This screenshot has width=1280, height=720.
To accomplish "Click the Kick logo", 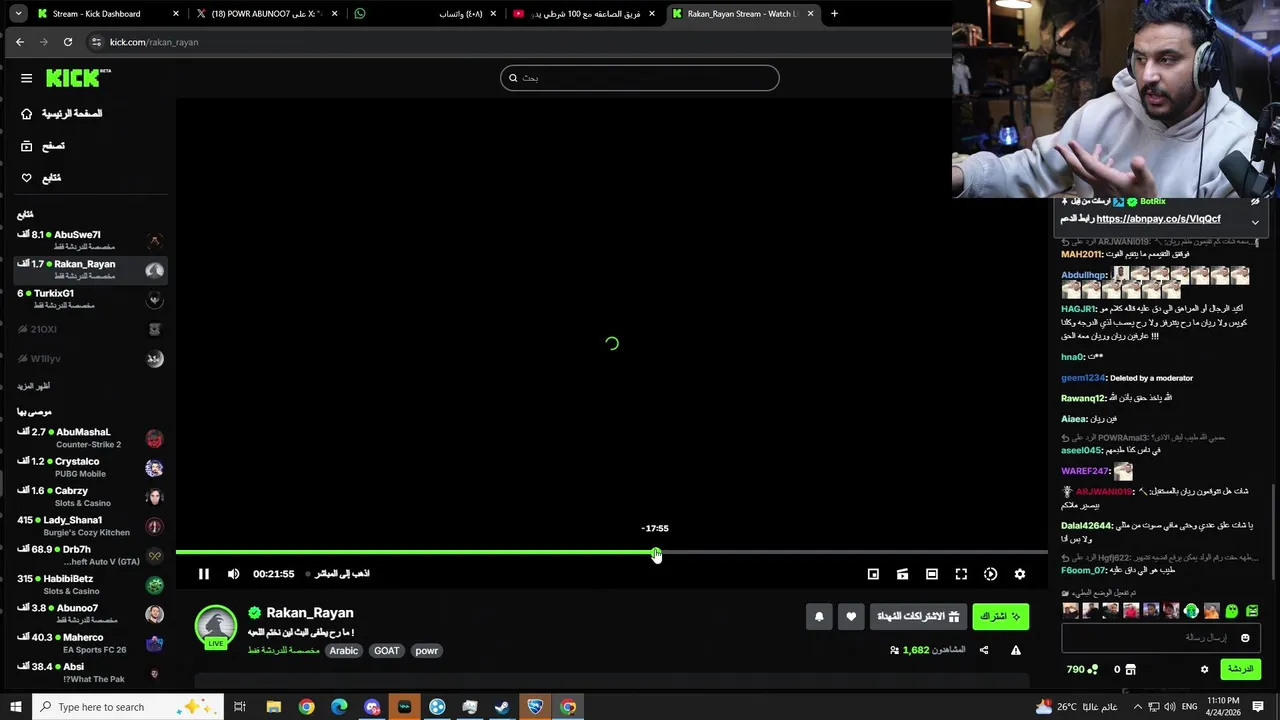I will [78, 78].
